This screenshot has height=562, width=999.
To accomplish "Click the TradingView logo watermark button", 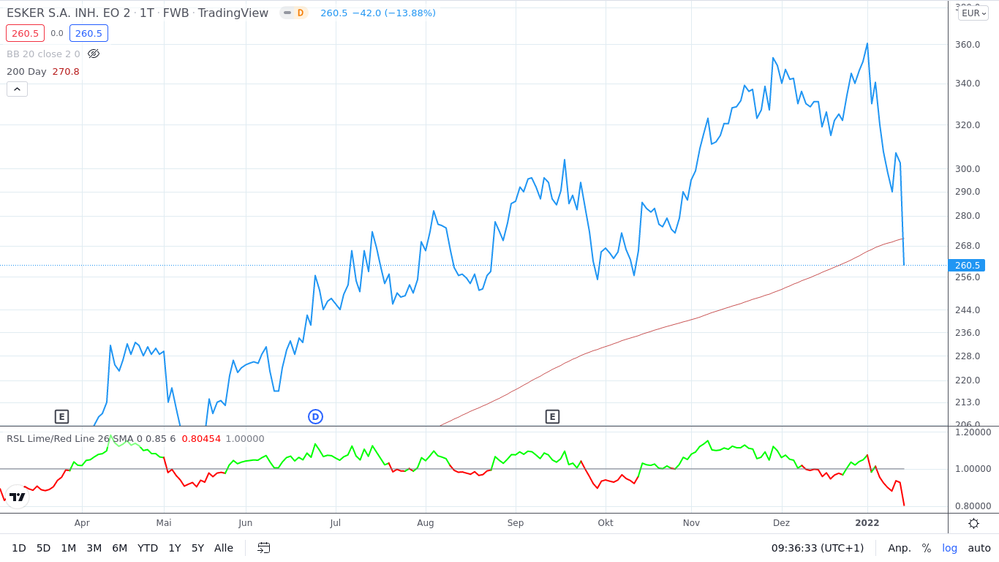I will click(17, 497).
